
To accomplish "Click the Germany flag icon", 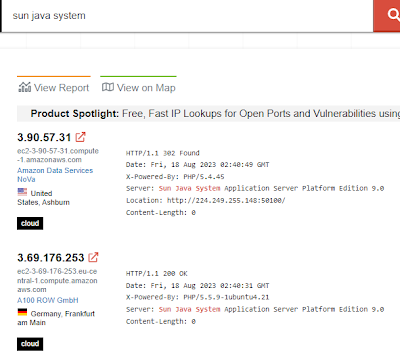I will 22,312.
